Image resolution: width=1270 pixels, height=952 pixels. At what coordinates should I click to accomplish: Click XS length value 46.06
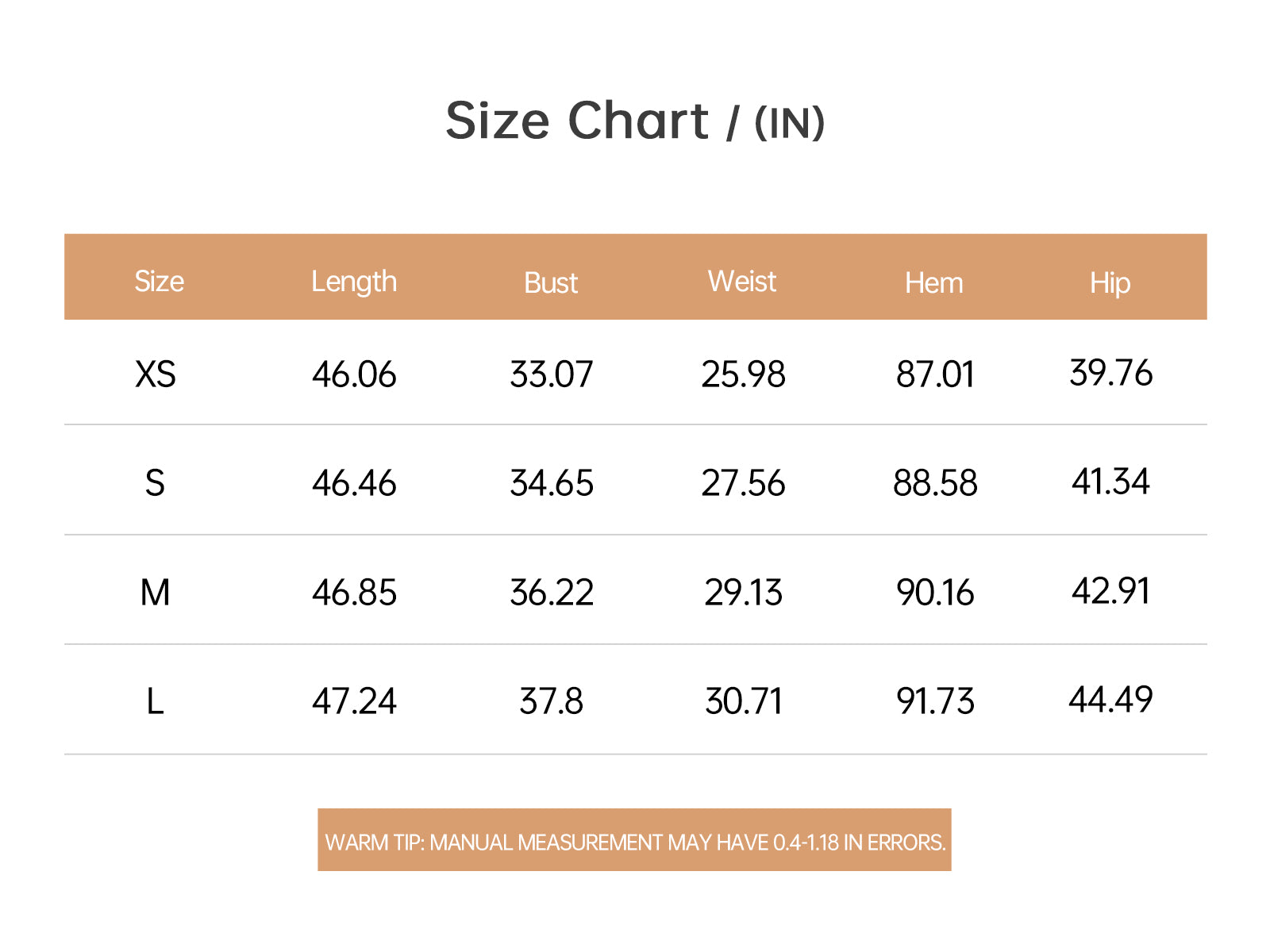pos(354,374)
